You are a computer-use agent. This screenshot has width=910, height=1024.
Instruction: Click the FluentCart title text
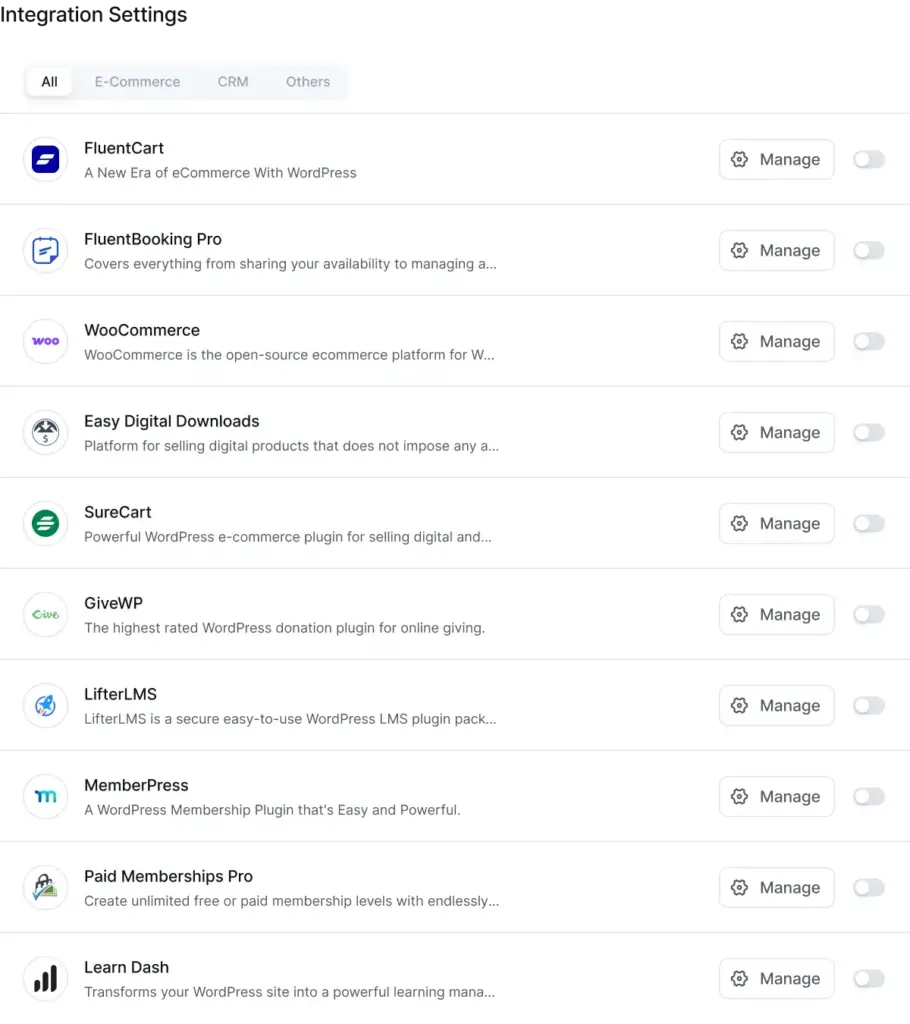pyautogui.click(x=124, y=148)
